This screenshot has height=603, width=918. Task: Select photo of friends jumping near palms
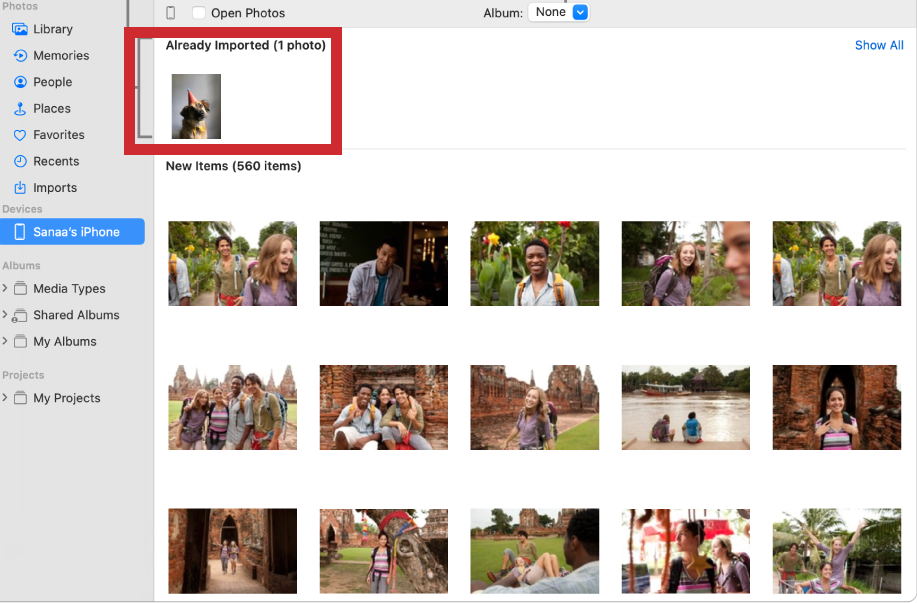coord(837,551)
